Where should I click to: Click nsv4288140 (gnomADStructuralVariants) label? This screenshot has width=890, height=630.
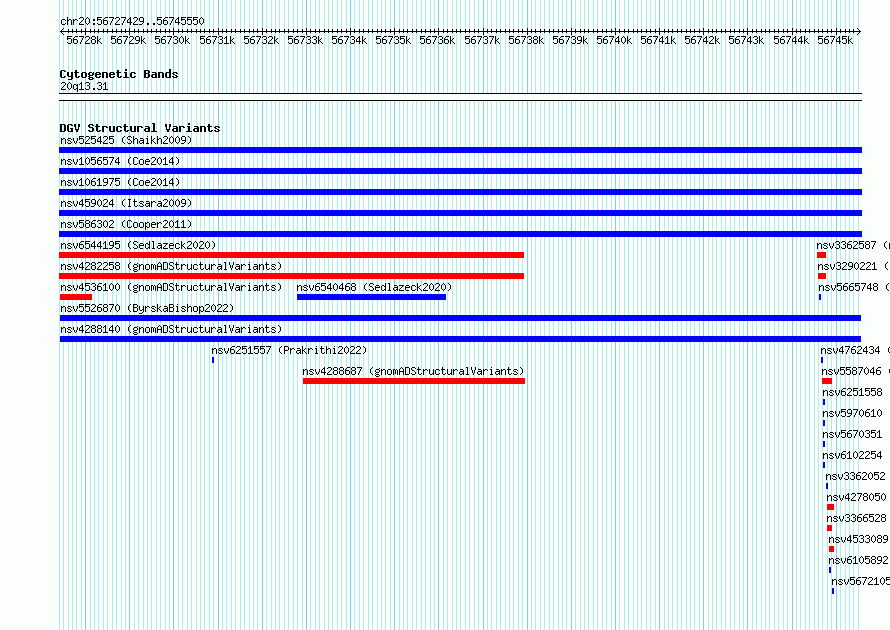(171, 329)
